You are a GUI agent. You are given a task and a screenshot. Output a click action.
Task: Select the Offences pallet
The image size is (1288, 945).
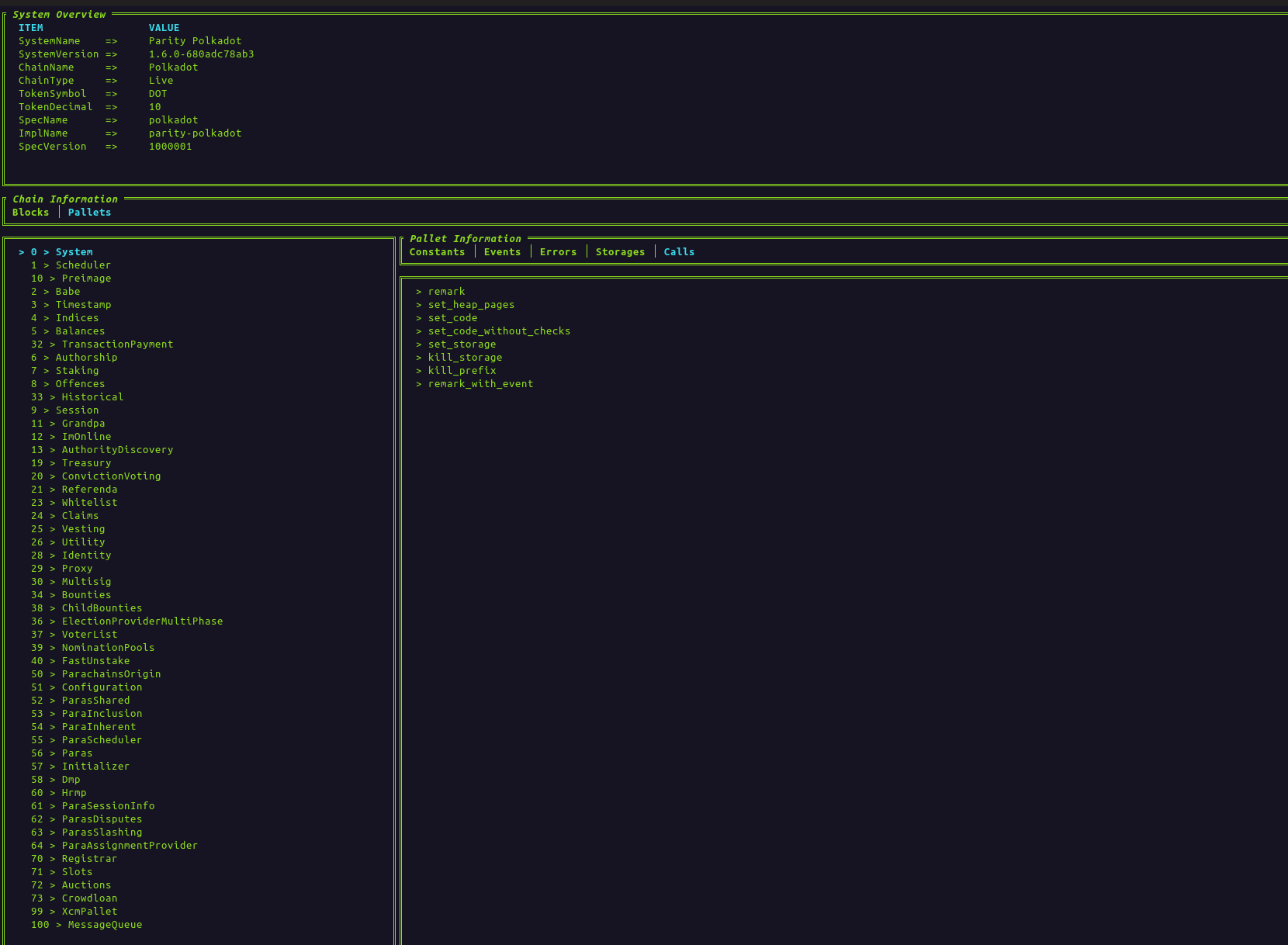click(68, 384)
